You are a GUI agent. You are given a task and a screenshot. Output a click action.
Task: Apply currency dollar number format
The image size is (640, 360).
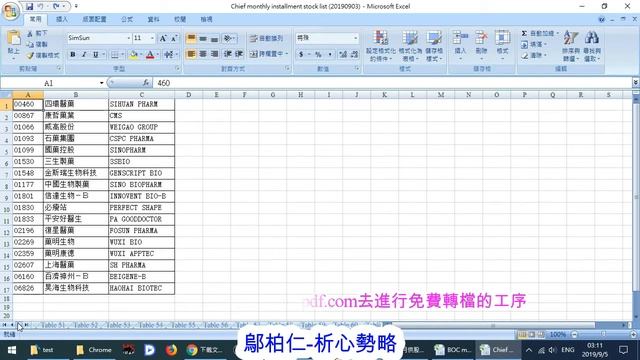click(x=301, y=54)
